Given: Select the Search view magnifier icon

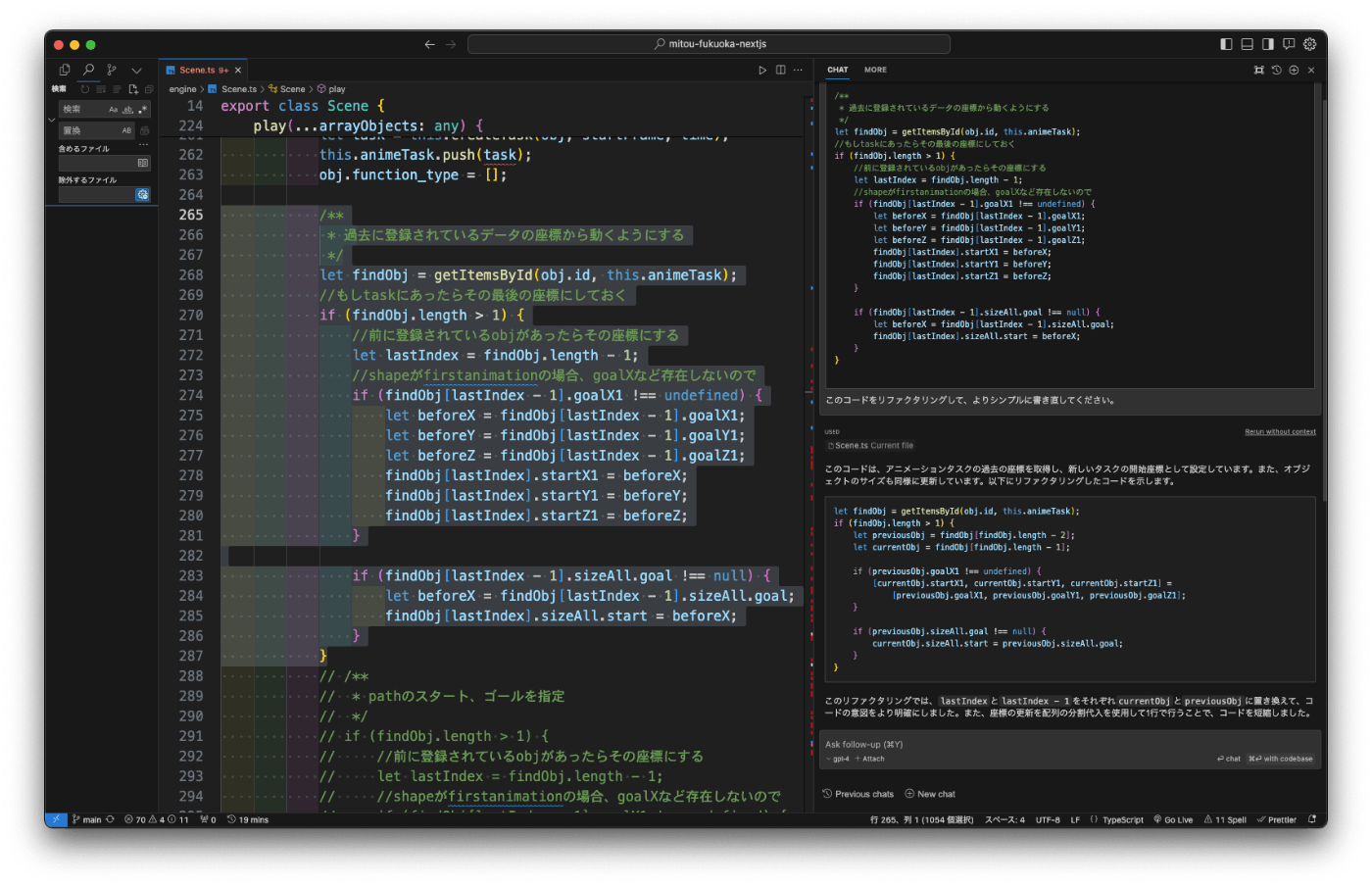Looking at the screenshot, I should pos(88,70).
